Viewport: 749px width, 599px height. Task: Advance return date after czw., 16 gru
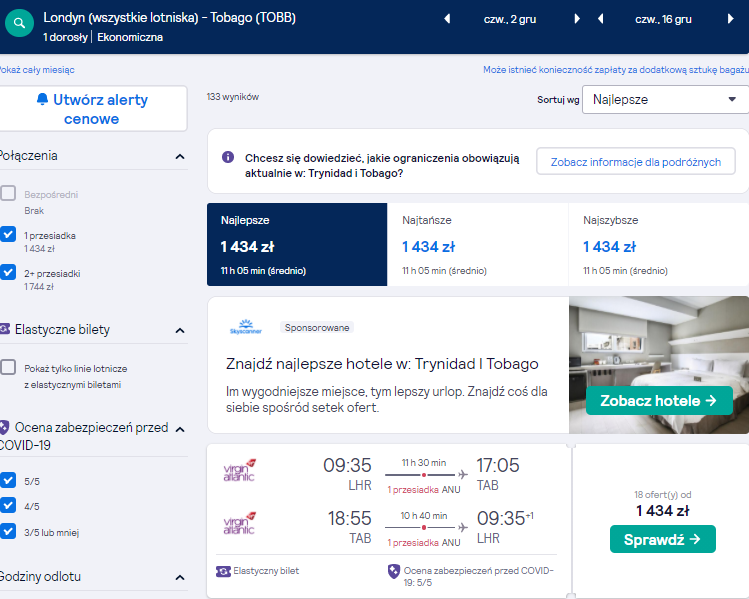pos(730,19)
